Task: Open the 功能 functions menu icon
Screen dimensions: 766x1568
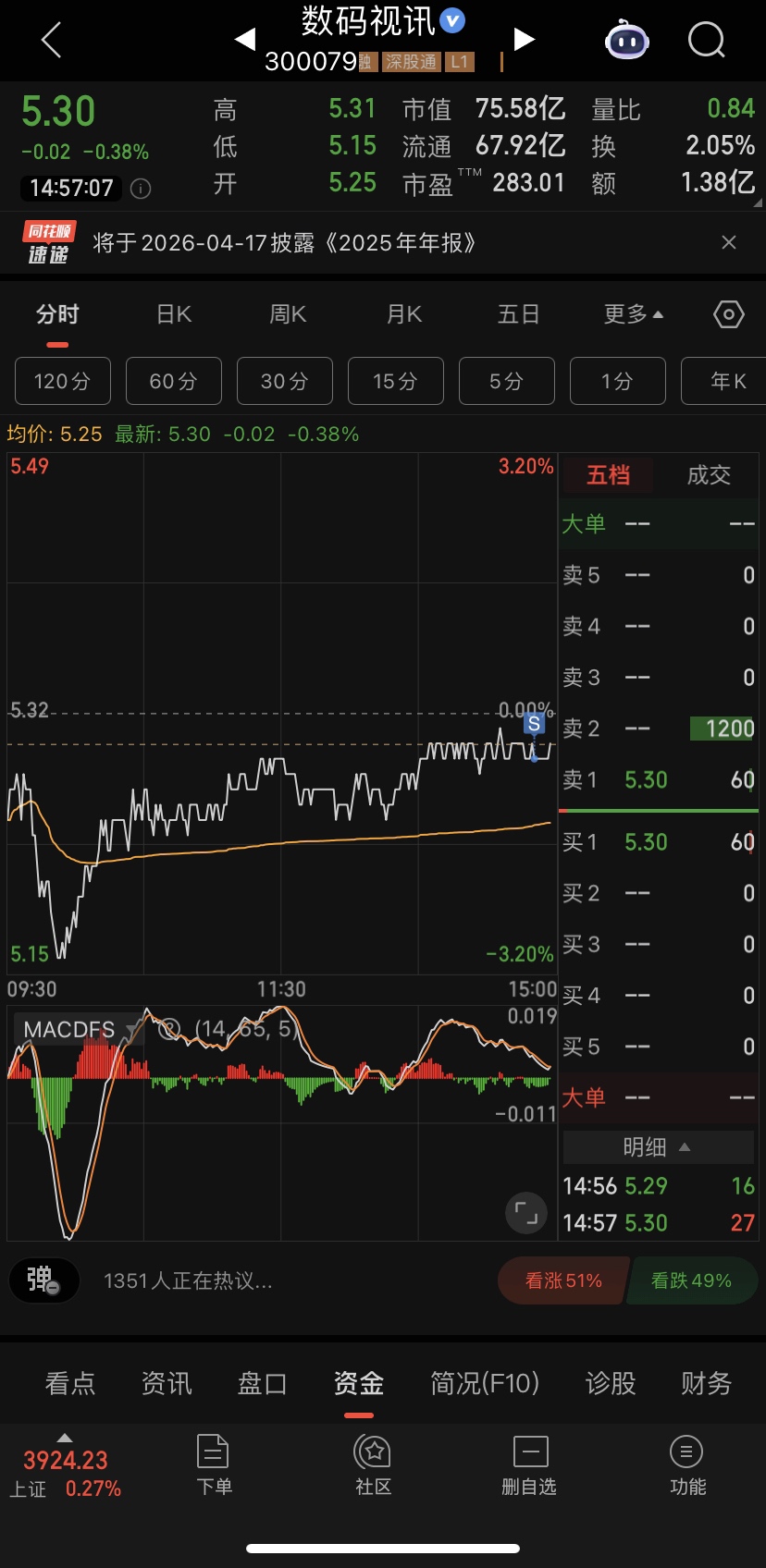Action: (687, 1465)
